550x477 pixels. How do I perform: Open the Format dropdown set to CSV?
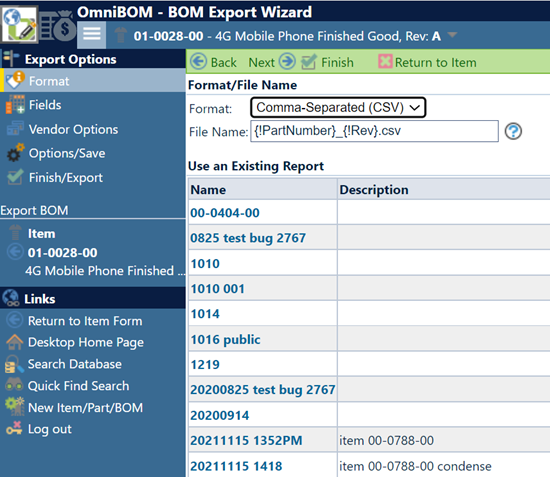[338, 107]
